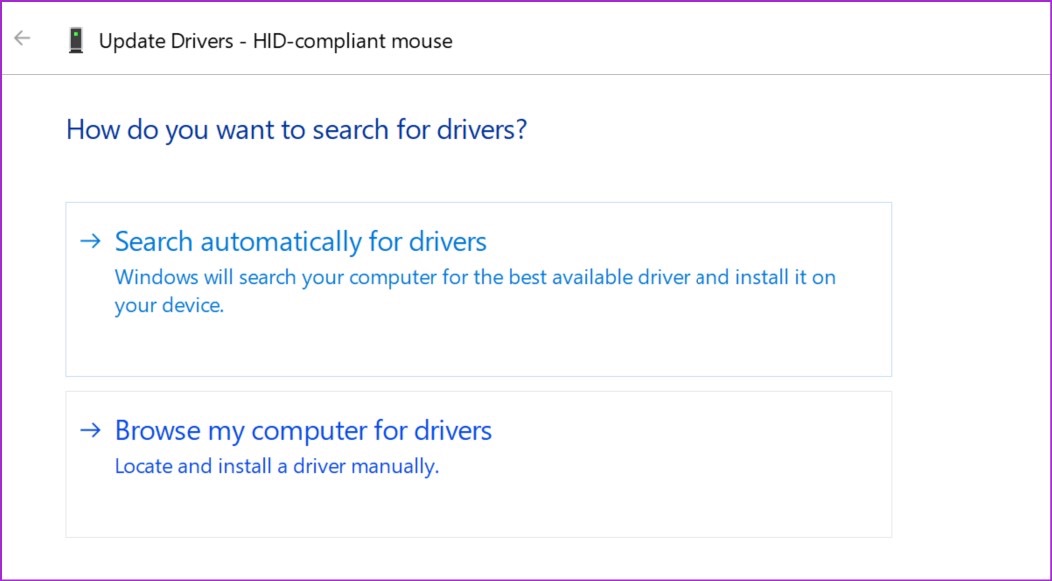Click the device icon beside Update Drivers title
Viewport: 1052px width, 581px height.
pyautogui.click(x=76, y=40)
